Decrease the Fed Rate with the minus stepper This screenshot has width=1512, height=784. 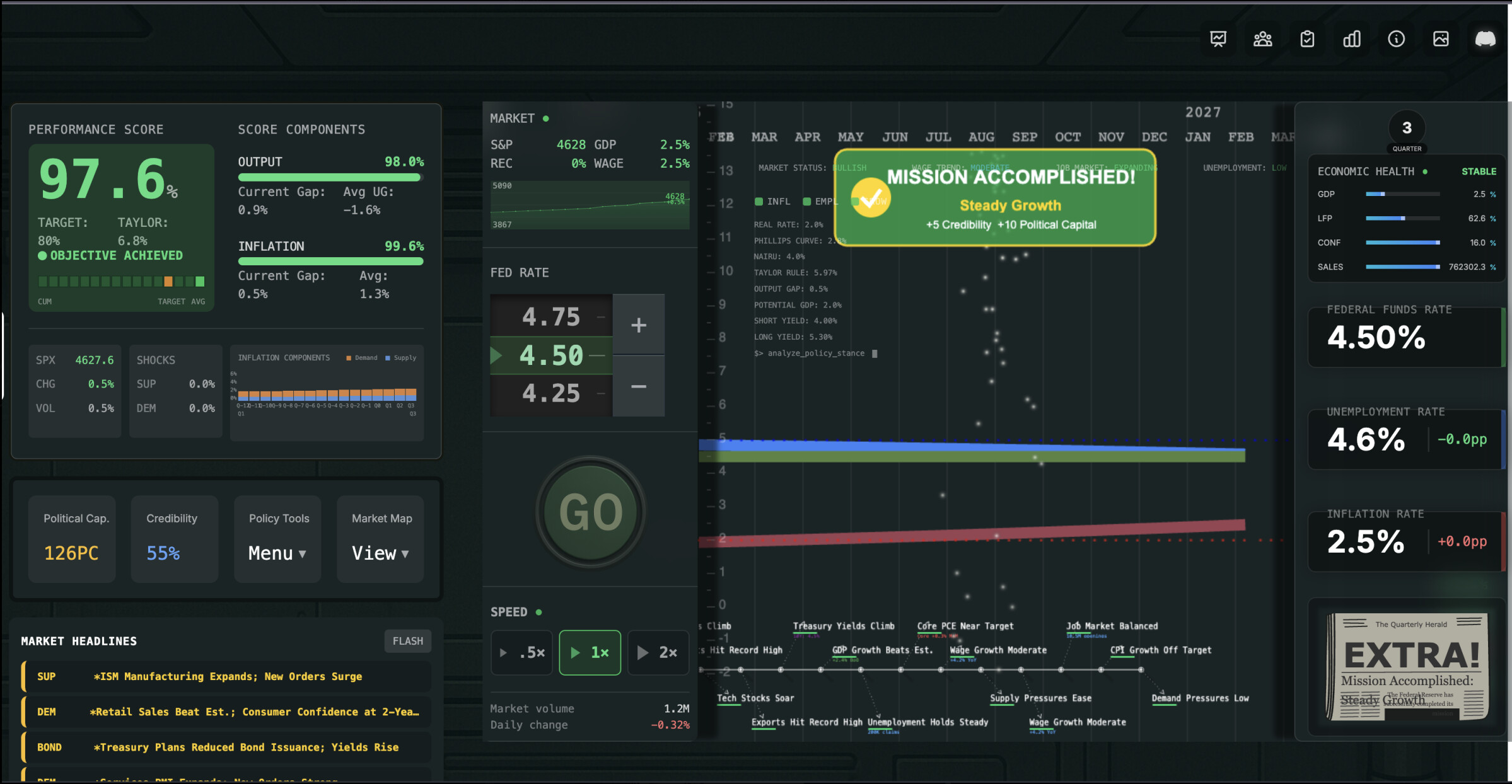coord(638,386)
